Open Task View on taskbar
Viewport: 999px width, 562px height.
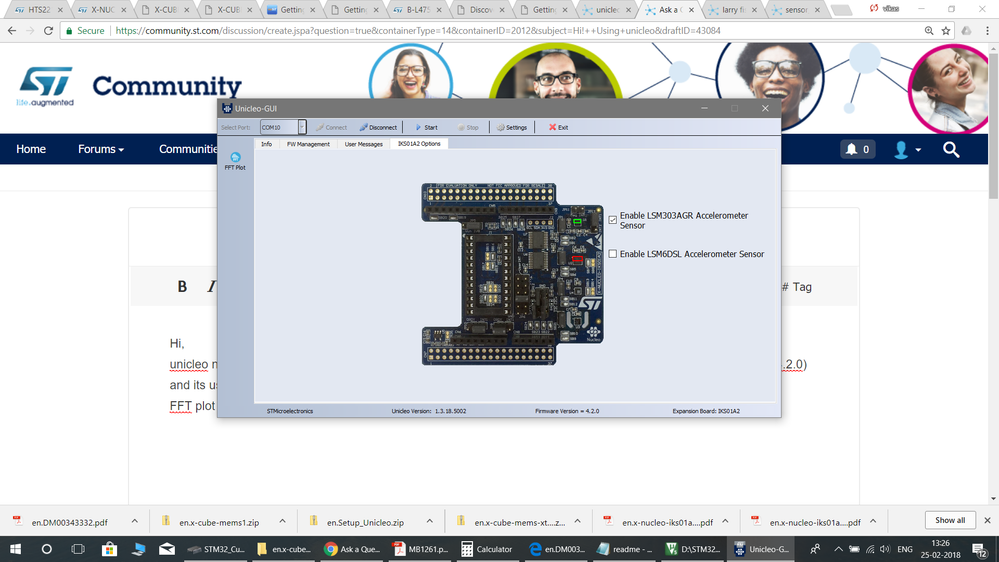[78, 549]
